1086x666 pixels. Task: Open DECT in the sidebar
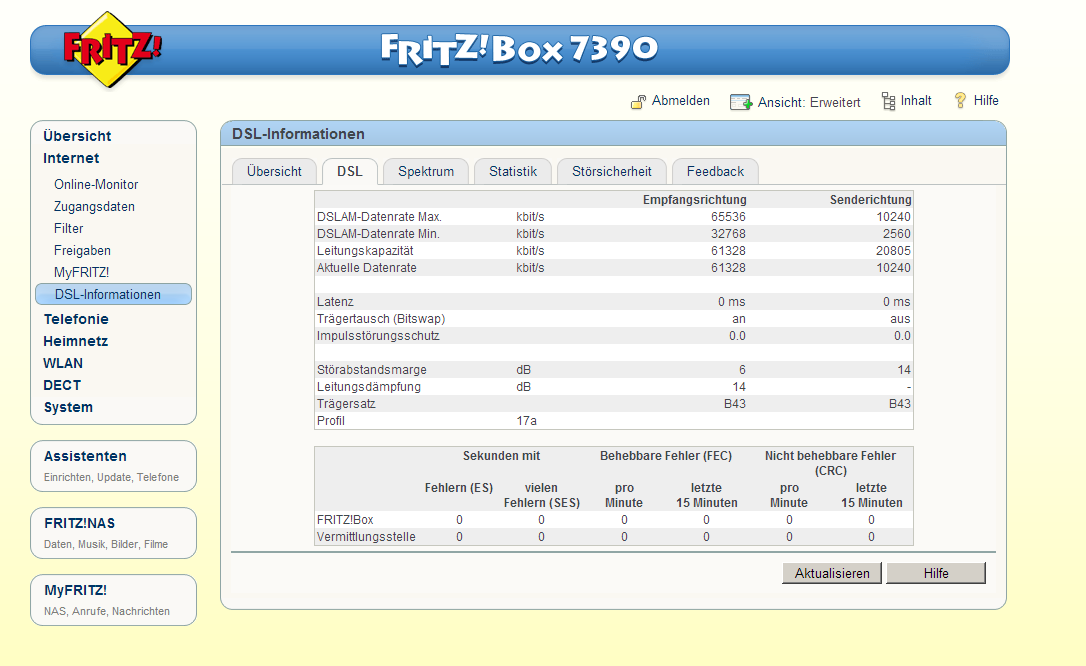point(62,385)
